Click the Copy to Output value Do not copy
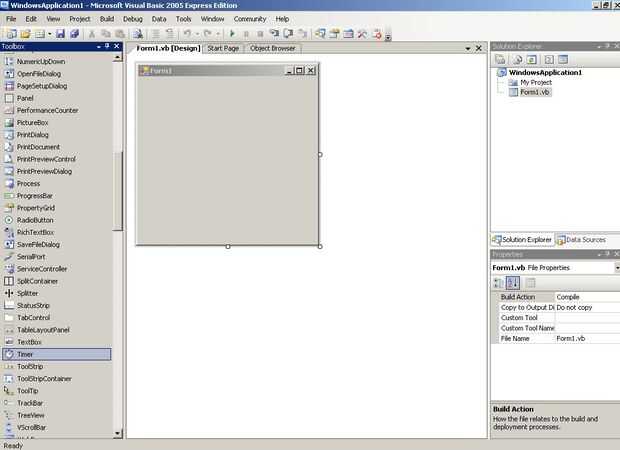The height and width of the screenshot is (450, 620). [x=574, y=307]
